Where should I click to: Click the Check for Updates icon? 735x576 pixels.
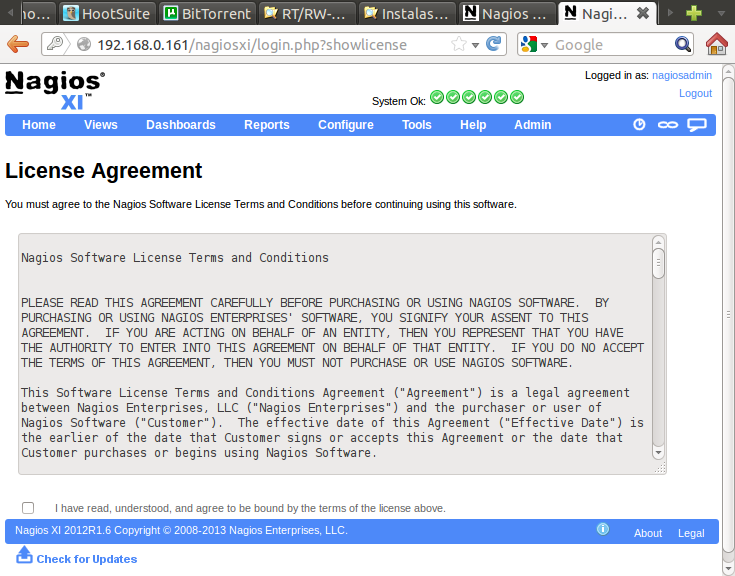coord(24,555)
